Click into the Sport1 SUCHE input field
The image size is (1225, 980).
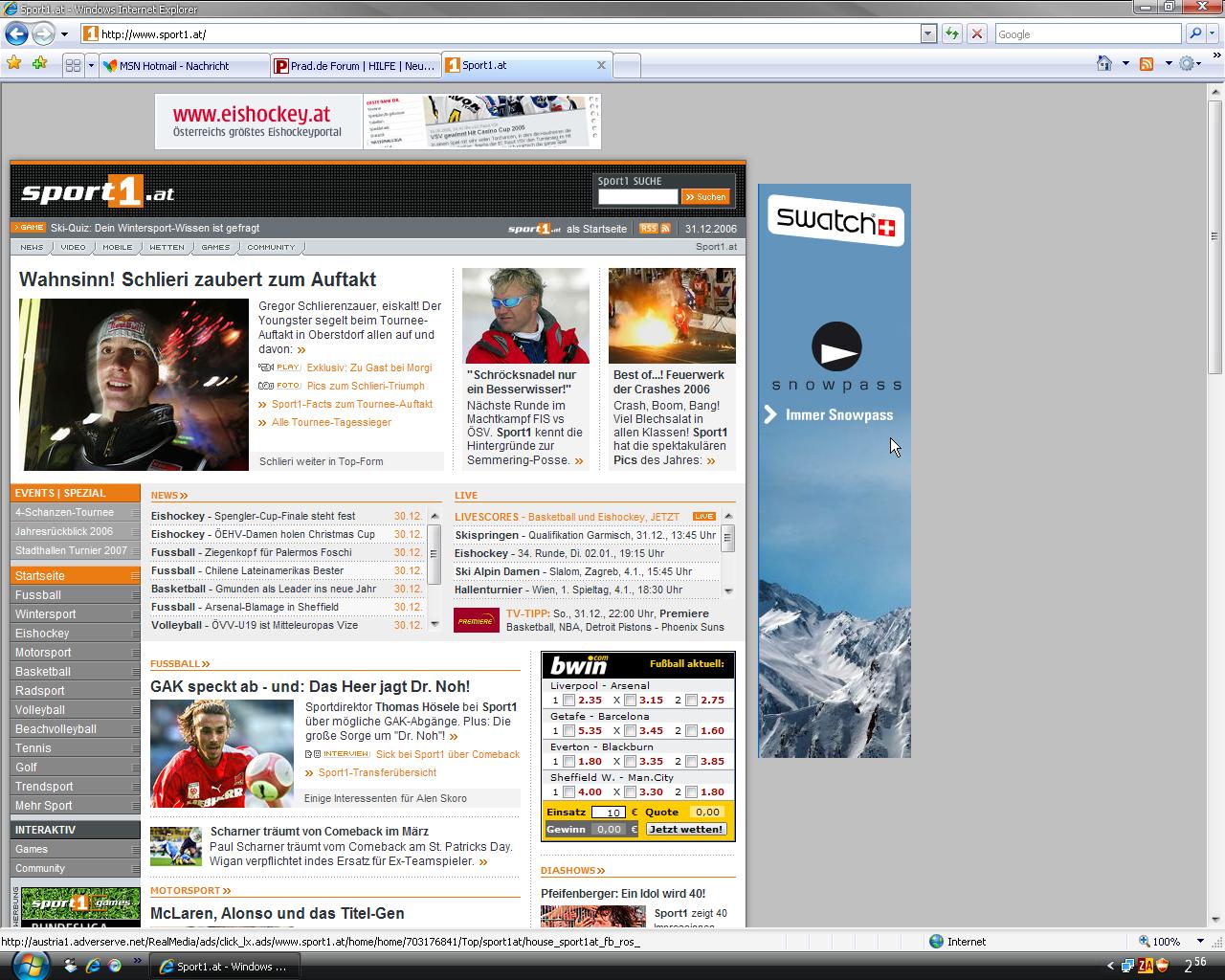(x=637, y=197)
